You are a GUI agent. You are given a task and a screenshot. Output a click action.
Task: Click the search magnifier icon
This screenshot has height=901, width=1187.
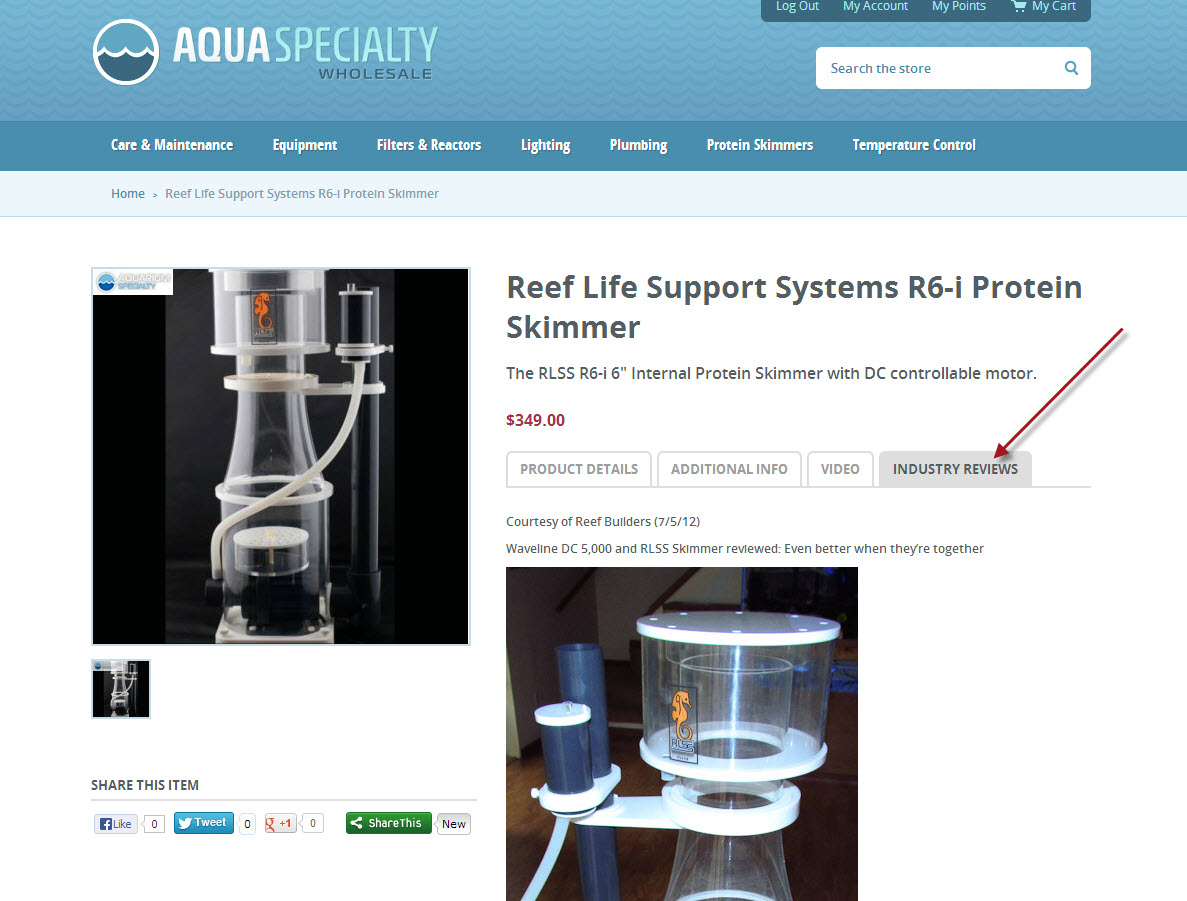[x=1071, y=68]
